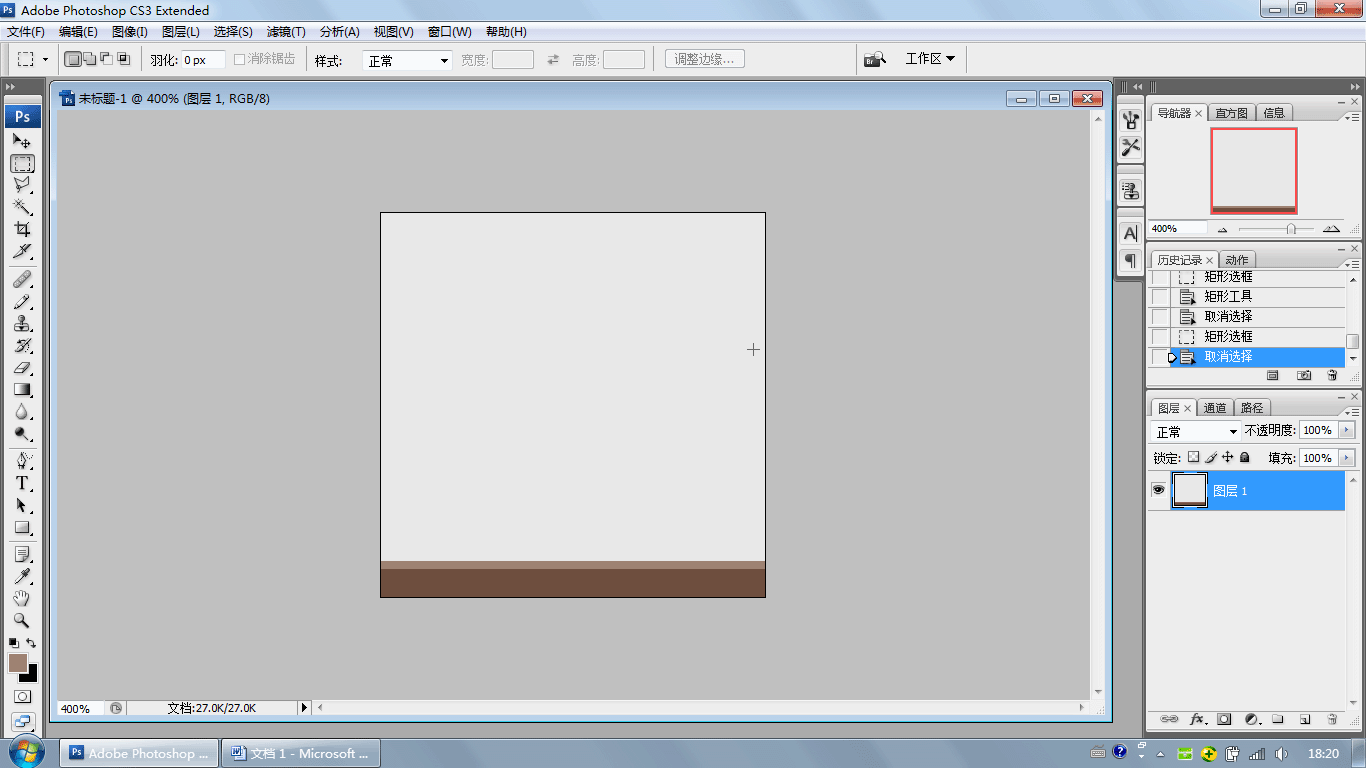
Task: Select the Pen tool
Action: 22,461
